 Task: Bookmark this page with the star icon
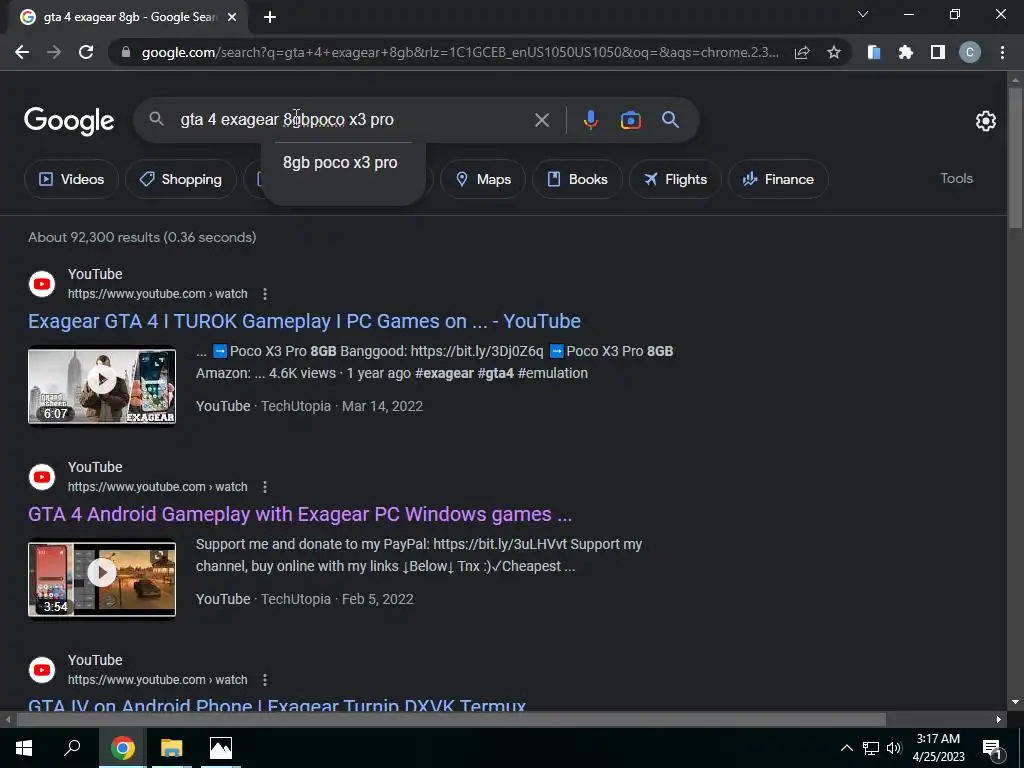(x=833, y=52)
